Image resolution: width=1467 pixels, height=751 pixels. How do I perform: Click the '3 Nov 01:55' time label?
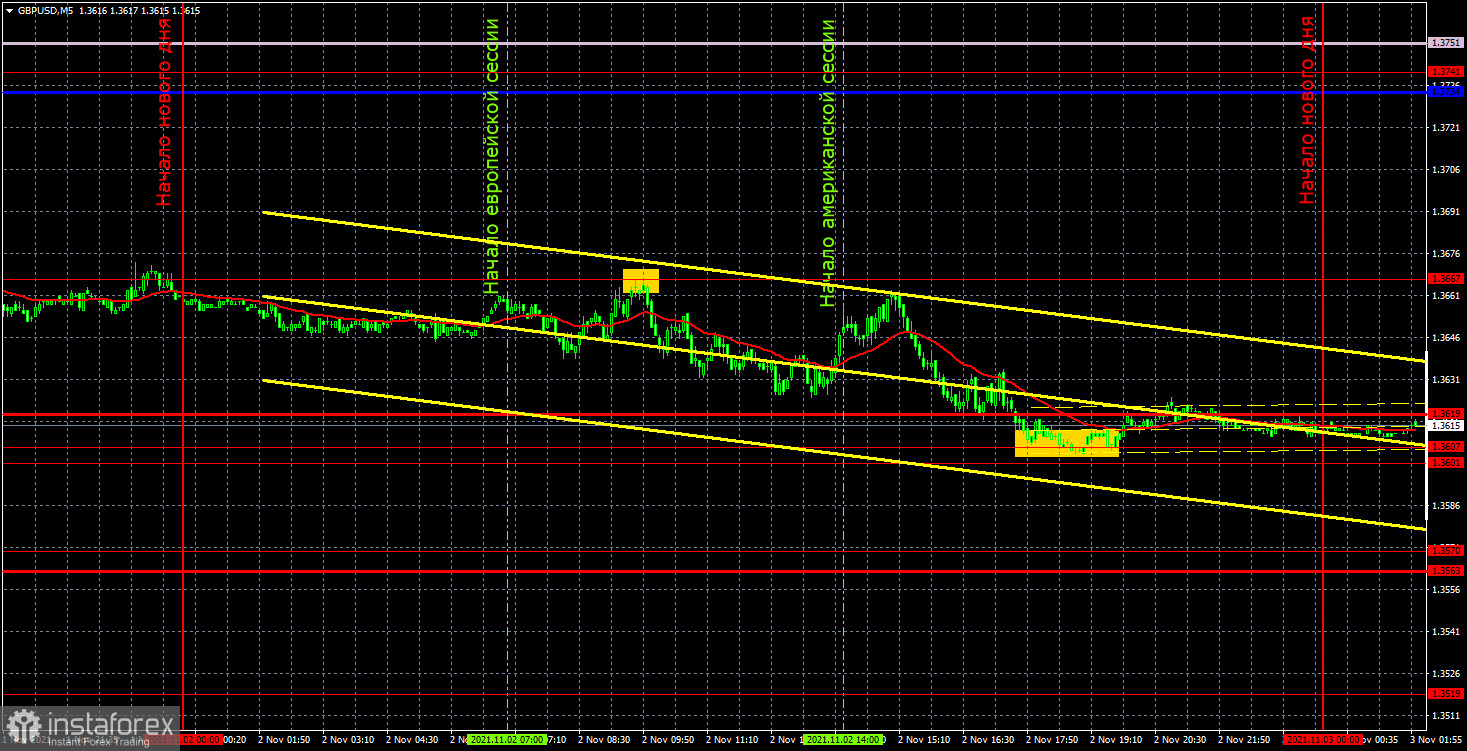pyautogui.click(x=1437, y=740)
